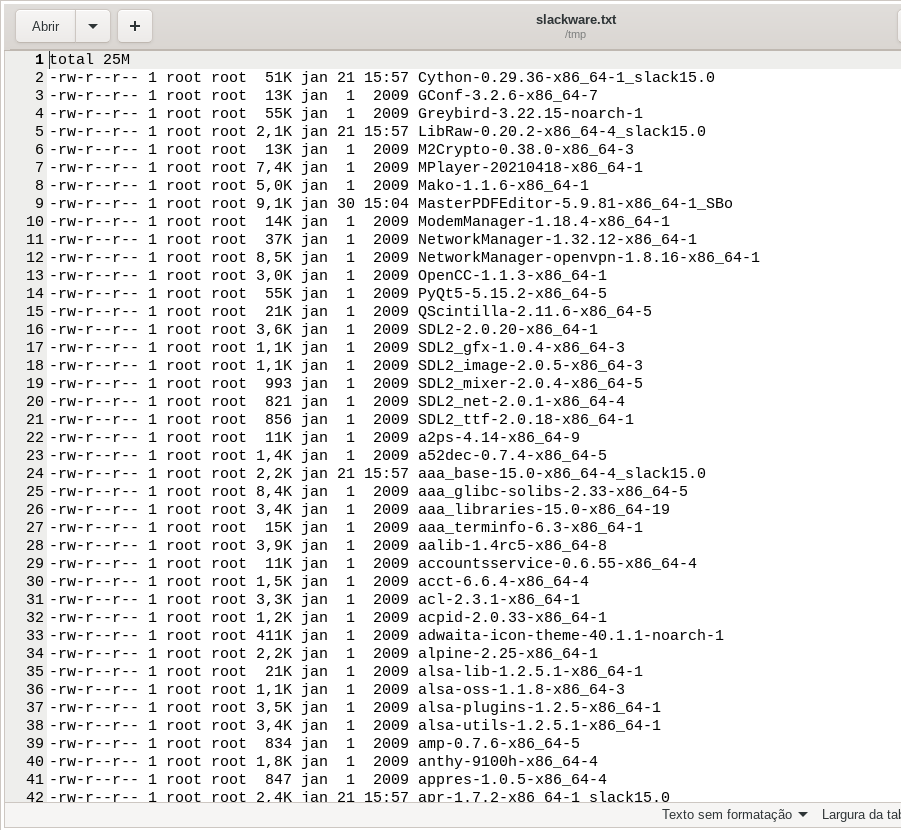
Task: Click the SDL2_image-2.0.5-x86_64-3 entry
Action: pos(530,366)
